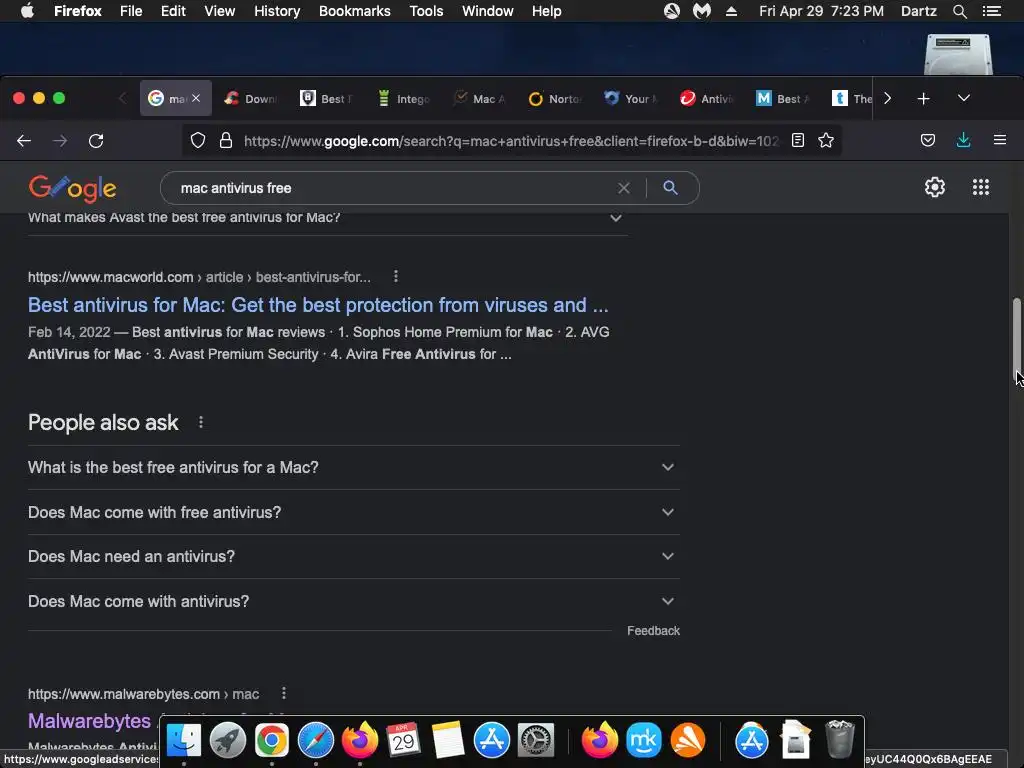1024x768 pixels.
Task: Open Notification Center list icon
Action: 991,11
